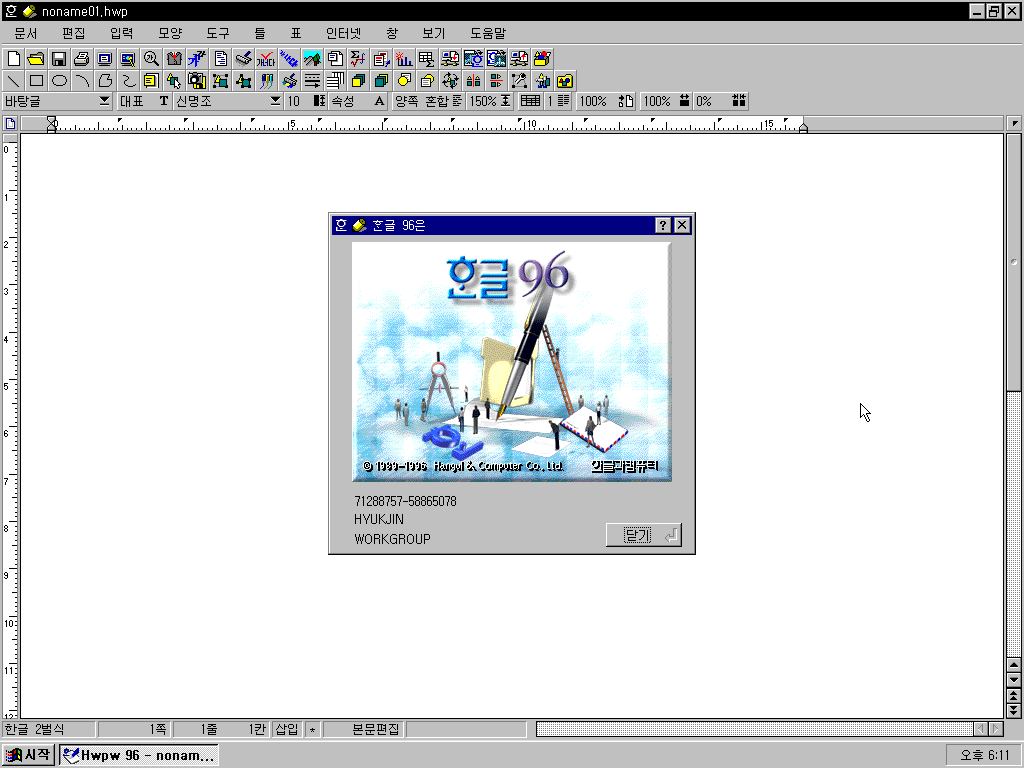Select the straight line drawing tool
This screenshot has width=1024, height=768.
pos(14,81)
